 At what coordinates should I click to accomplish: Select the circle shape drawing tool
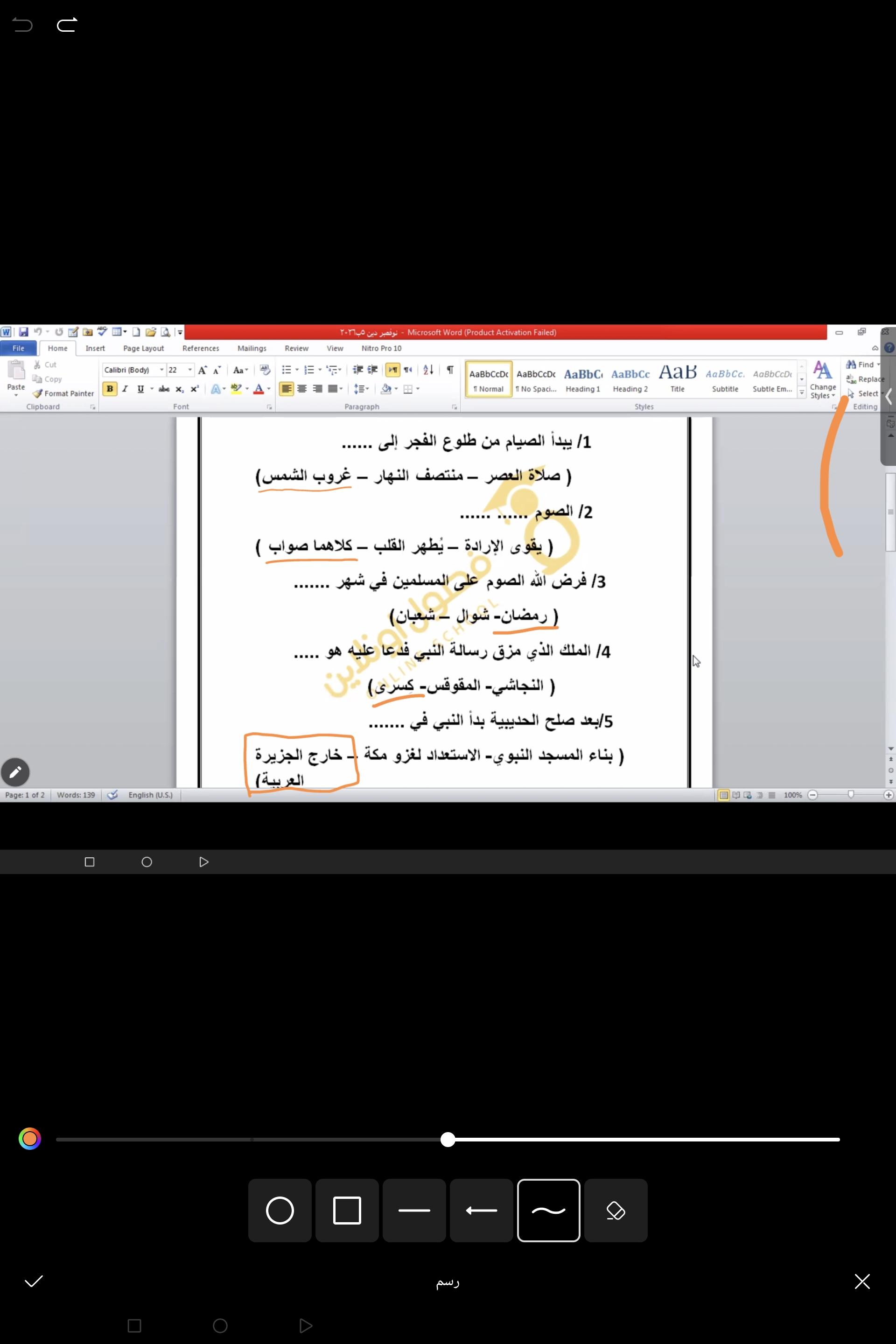pyautogui.click(x=280, y=1210)
